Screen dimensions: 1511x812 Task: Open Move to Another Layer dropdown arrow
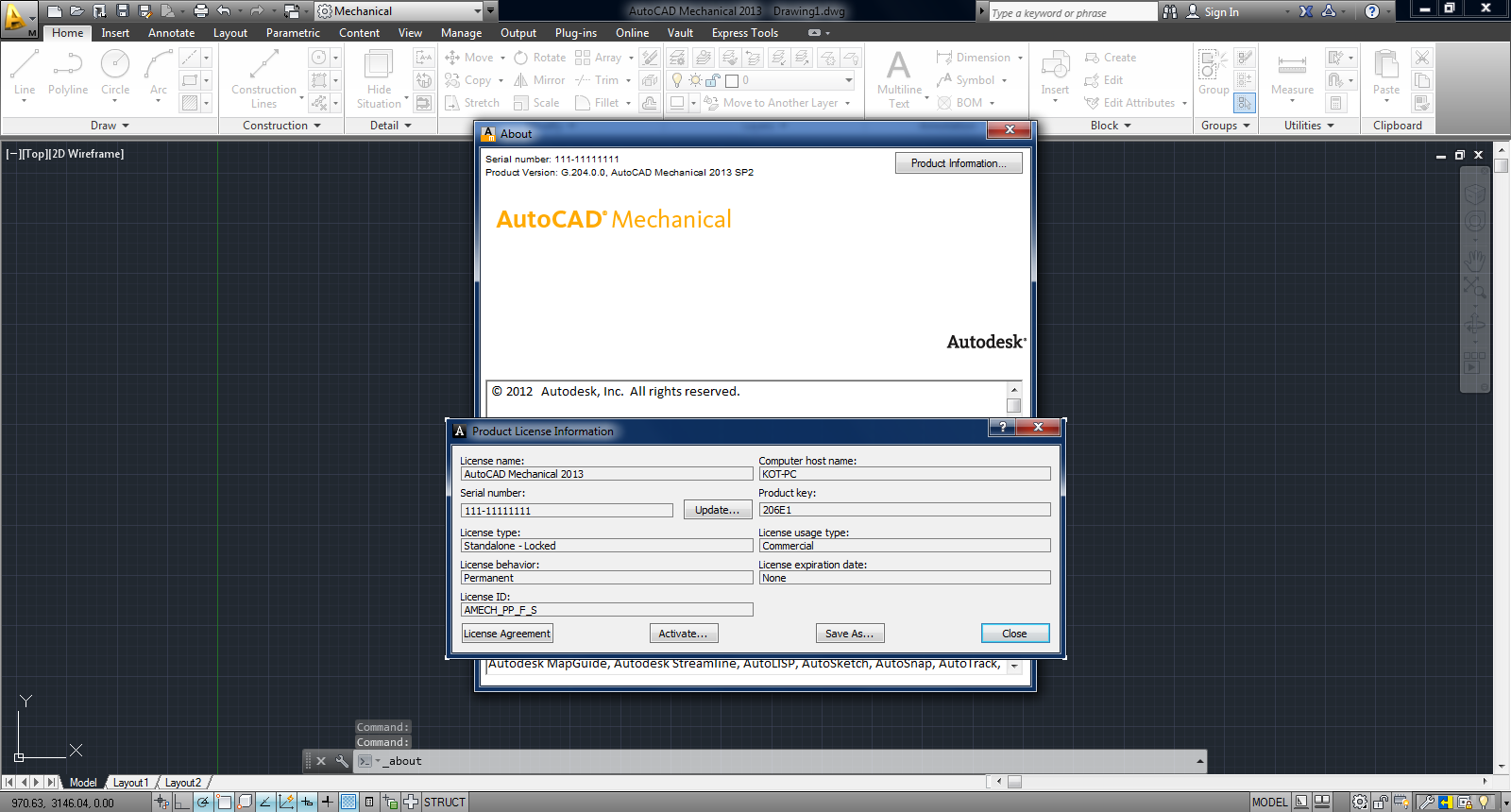point(847,103)
